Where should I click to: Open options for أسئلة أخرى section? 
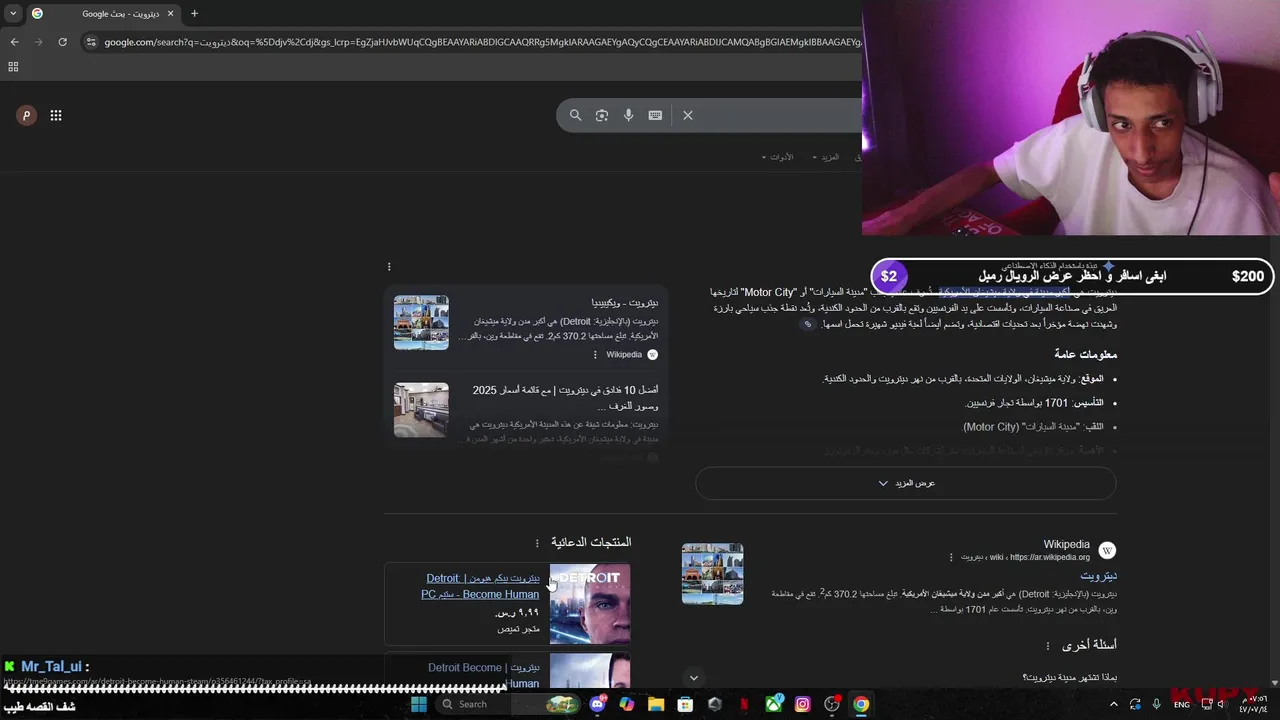1048,646
